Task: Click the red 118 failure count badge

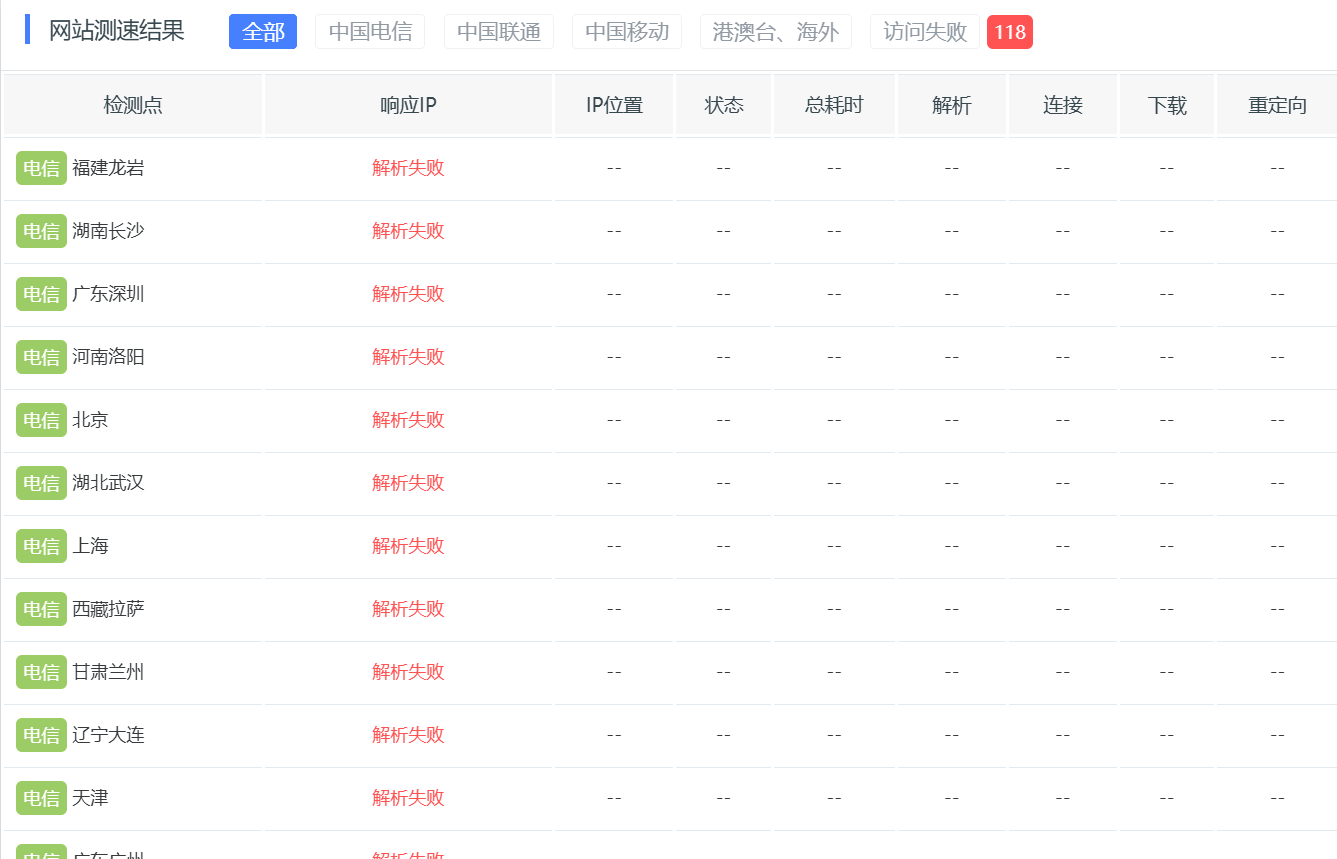Action: click(1010, 32)
